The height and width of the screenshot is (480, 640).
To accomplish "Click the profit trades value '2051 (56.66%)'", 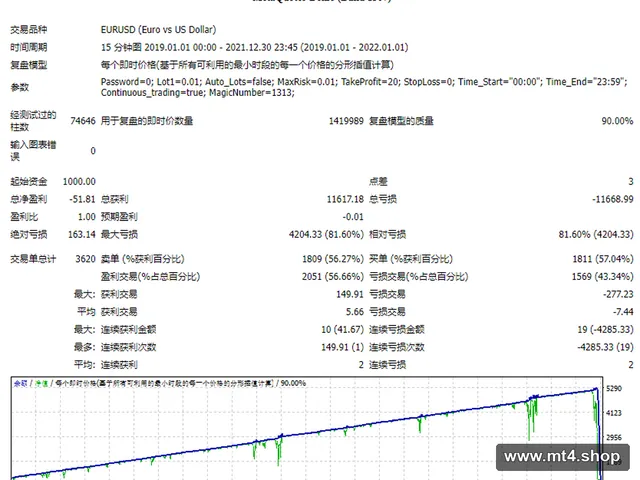I will pos(333,277).
